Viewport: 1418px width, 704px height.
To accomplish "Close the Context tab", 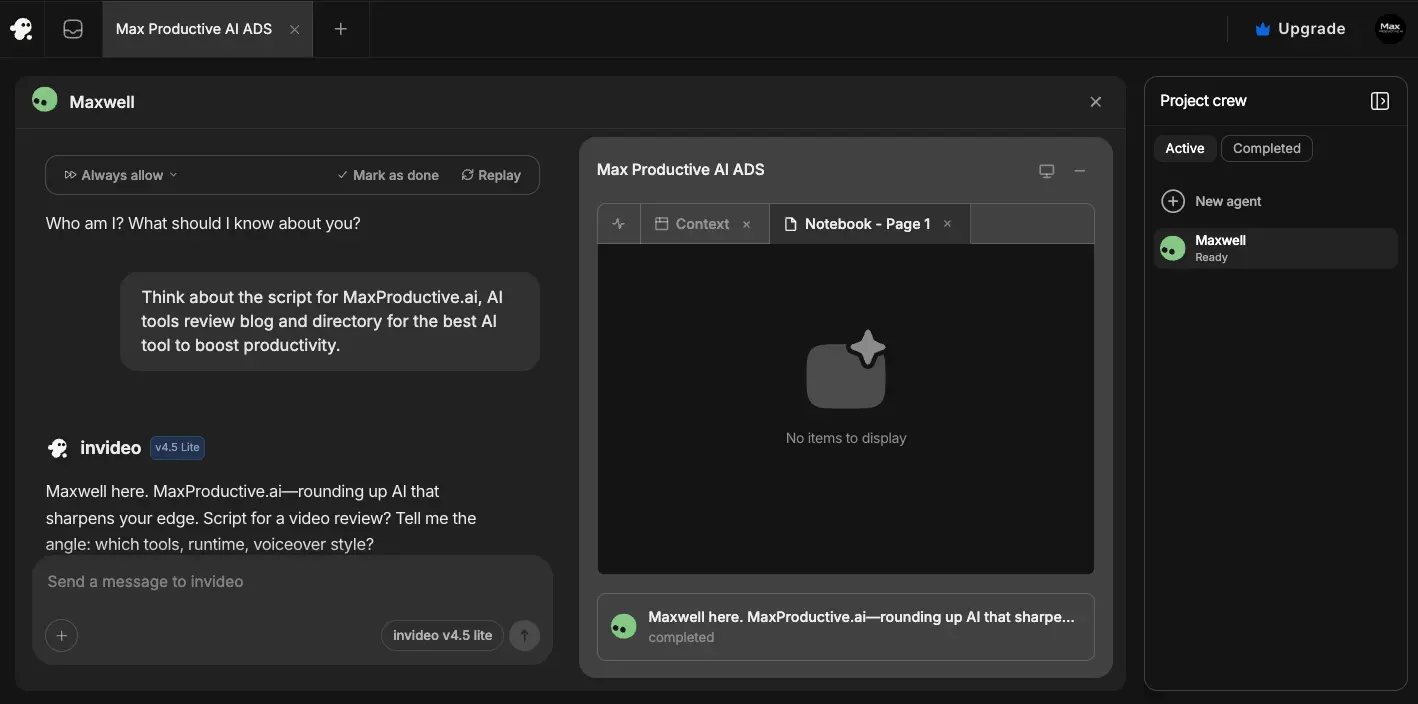I will 746,224.
